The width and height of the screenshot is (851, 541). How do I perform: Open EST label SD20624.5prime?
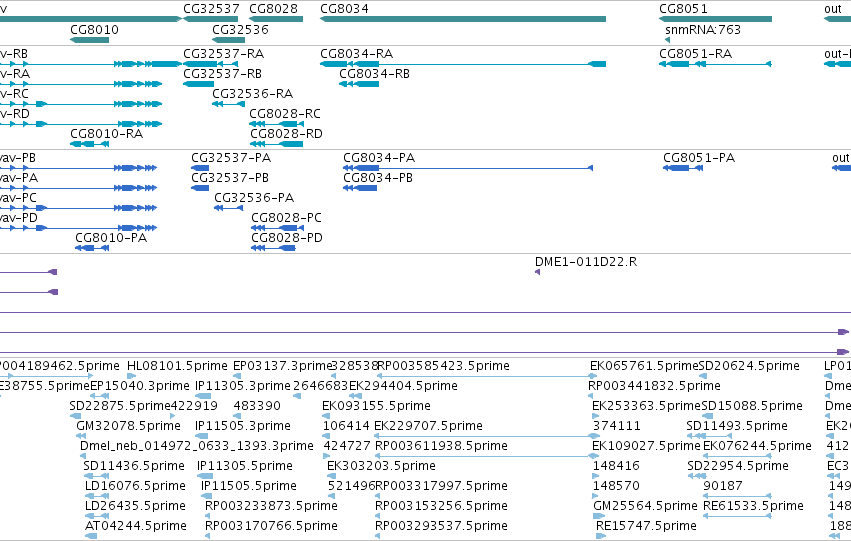coord(749,366)
